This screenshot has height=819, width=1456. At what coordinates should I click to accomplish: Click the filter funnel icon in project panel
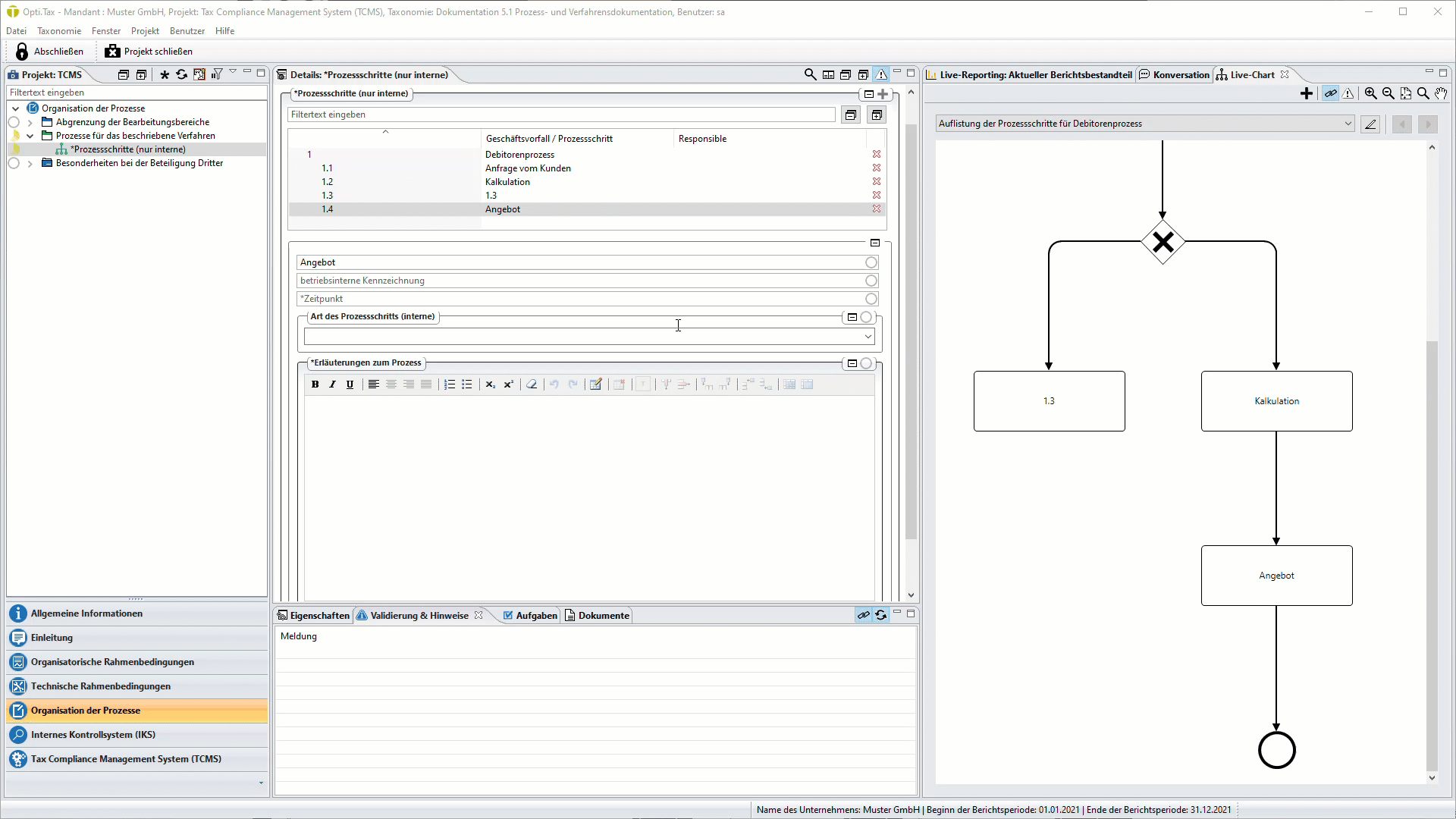(x=217, y=74)
